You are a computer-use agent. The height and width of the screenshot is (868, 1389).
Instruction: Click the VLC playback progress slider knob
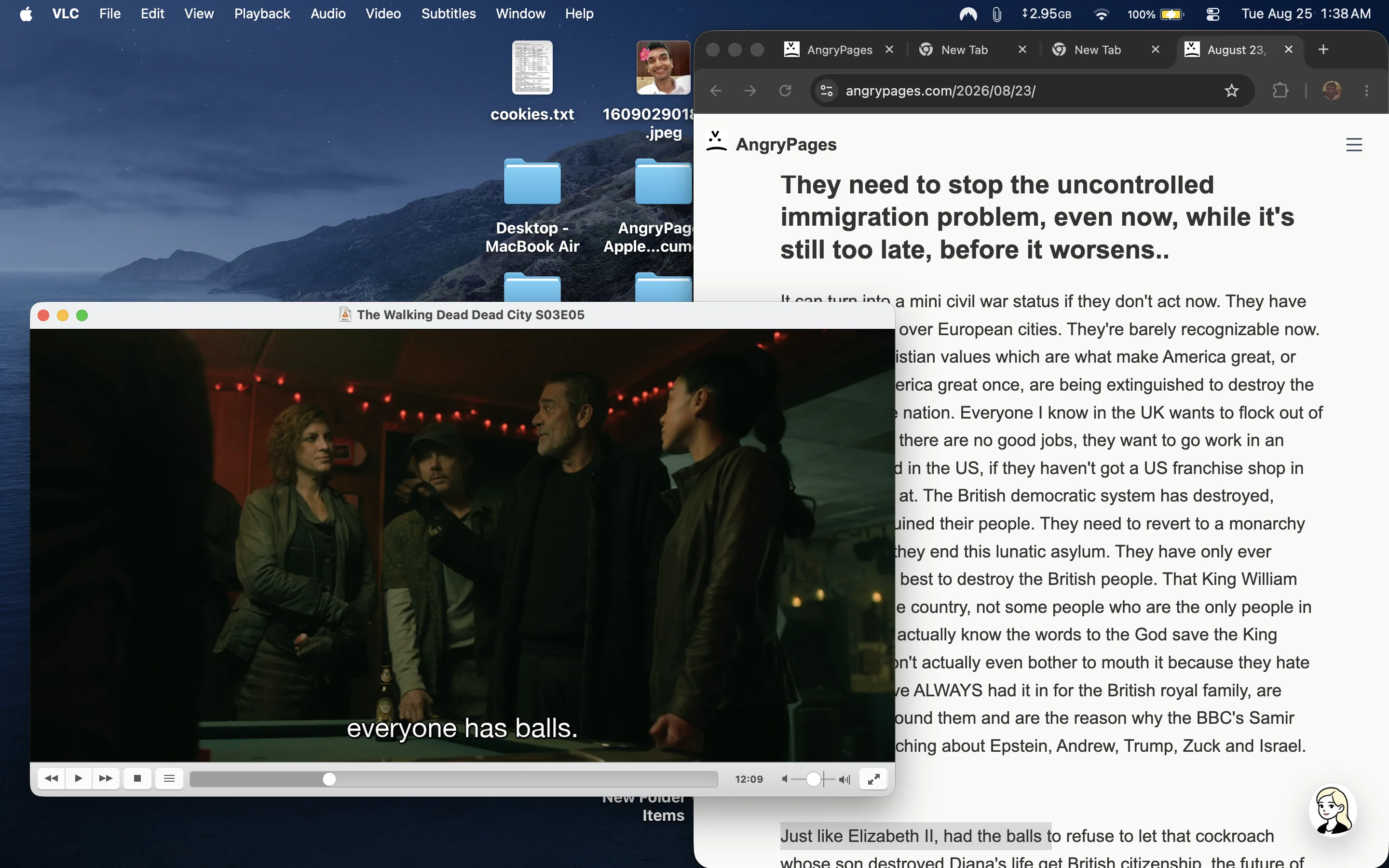click(x=329, y=779)
